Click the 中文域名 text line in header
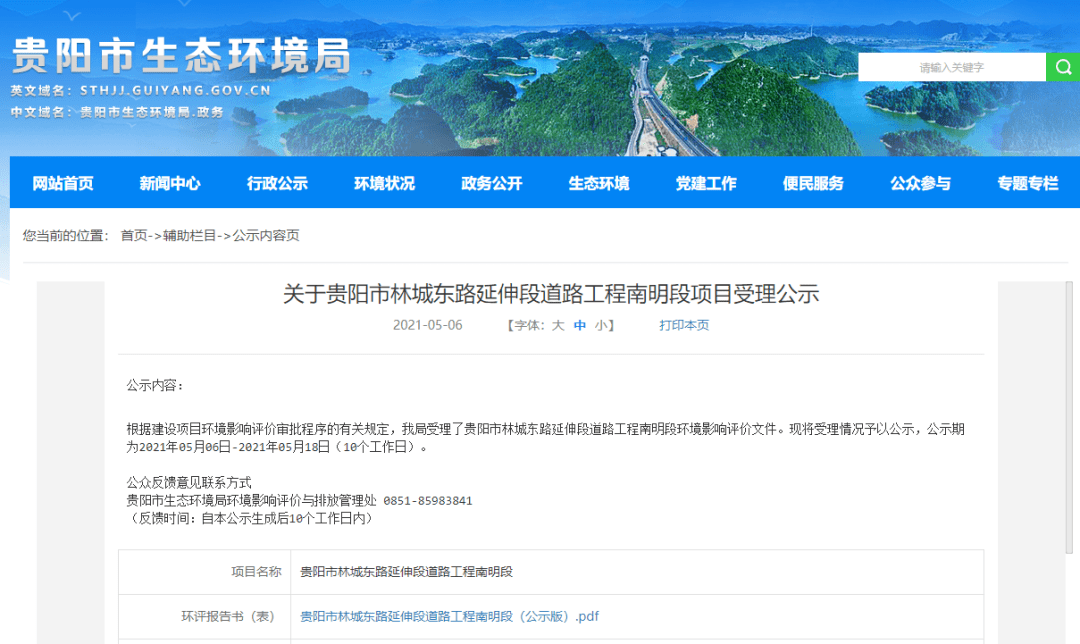 coord(117,112)
